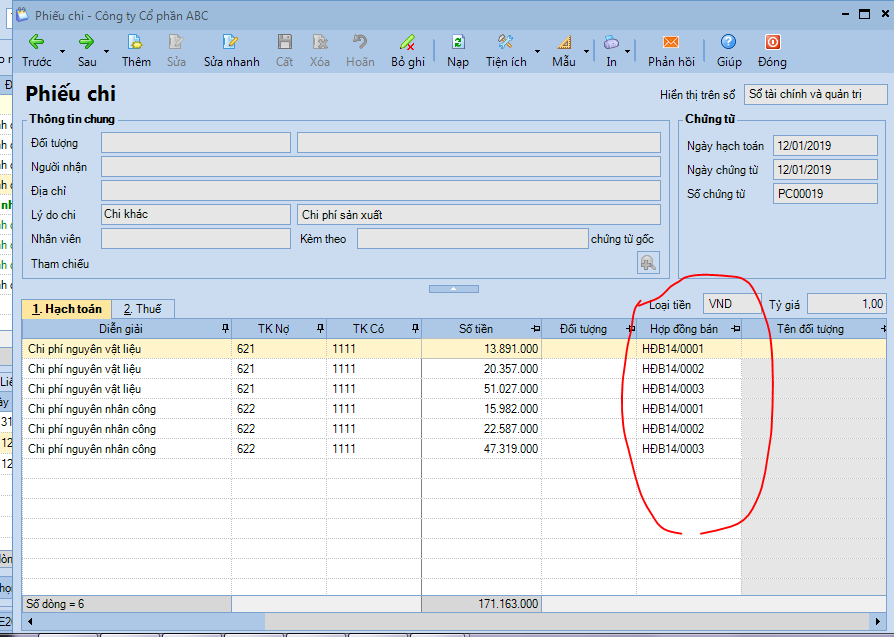Open the Tiện ích utilities tool

point(506,51)
